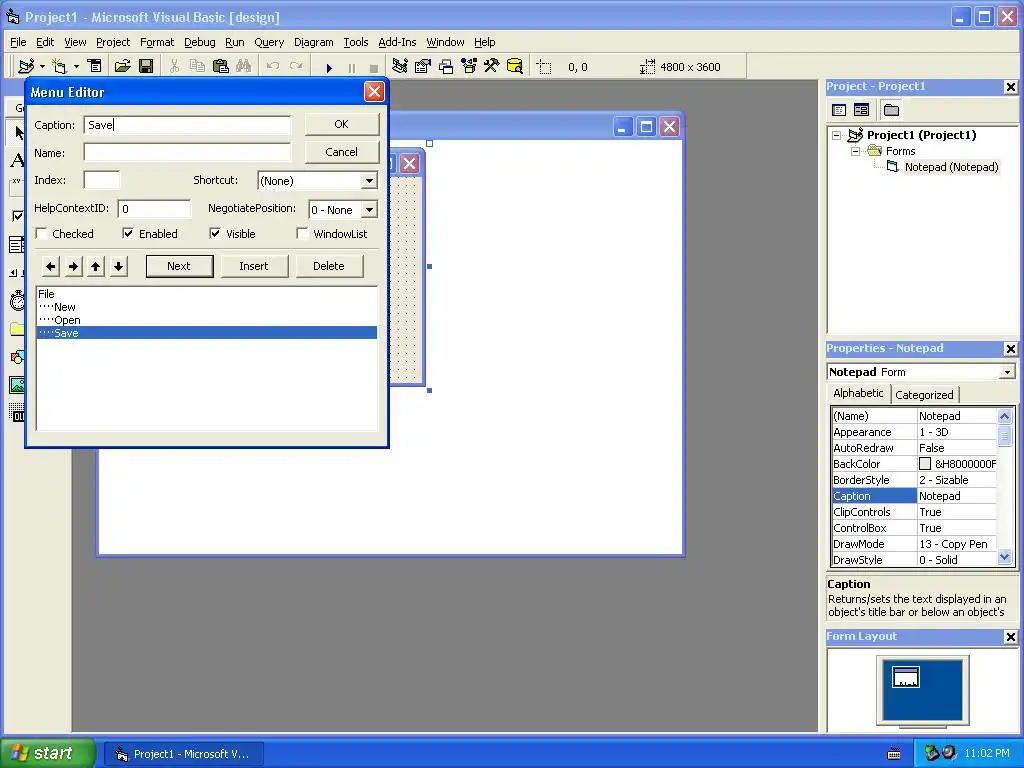Image resolution: width=1024 pixels, height=768 pixels.
Task: Click the Properties list scrollbar down arrow
Action: (1004, 558)
